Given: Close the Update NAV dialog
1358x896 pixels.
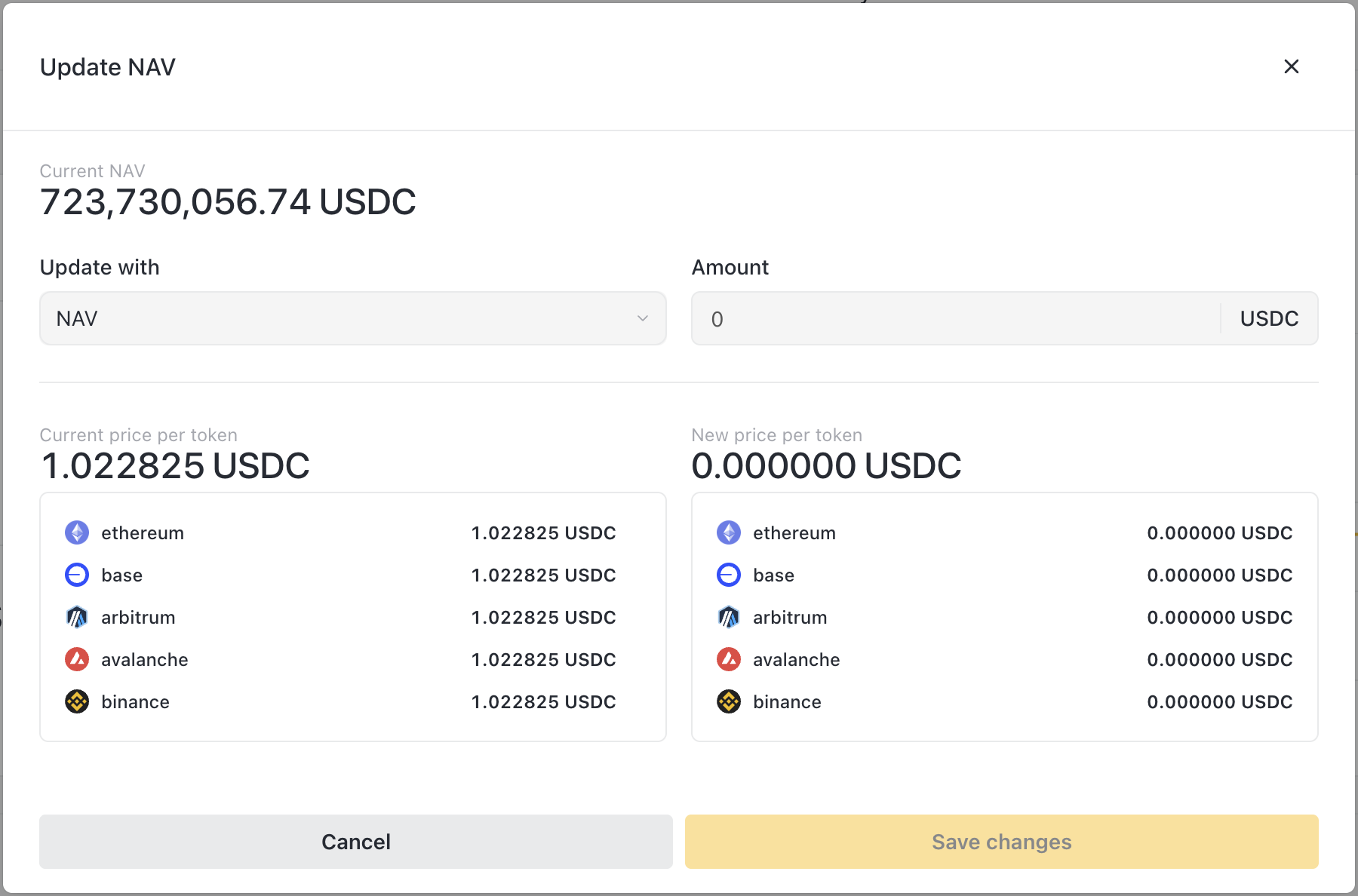Looking at the screenshot, I should coord(1291,66).
